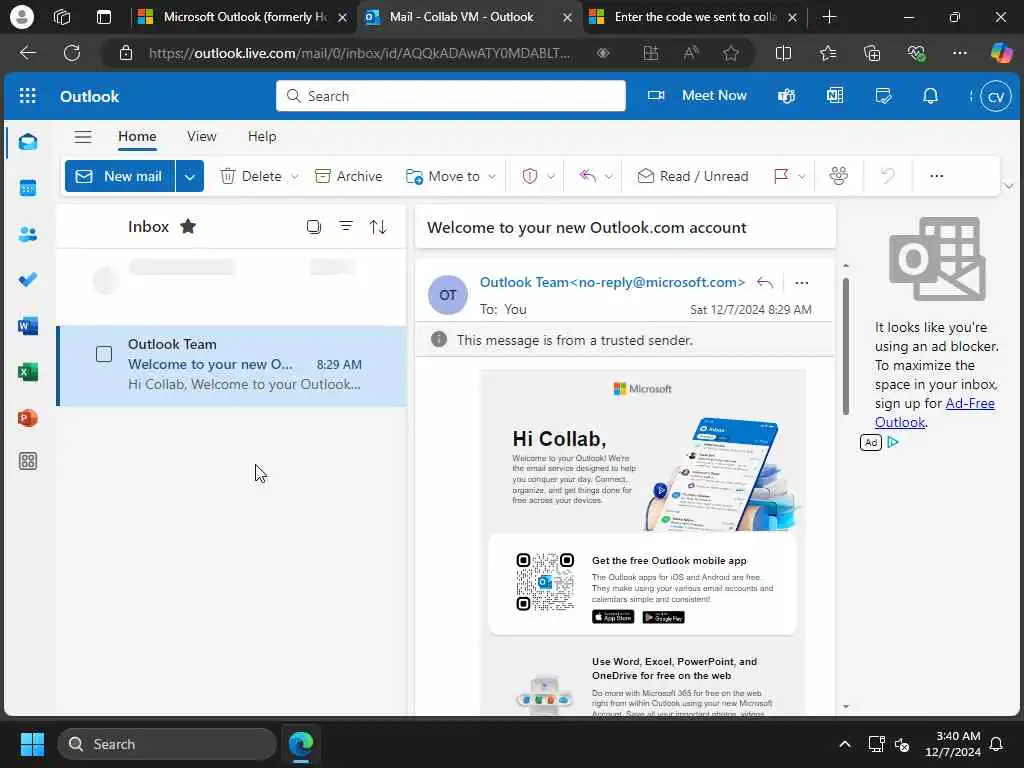
Task: Click the Select mode icon beside Inbox
Action: point(314,227)
